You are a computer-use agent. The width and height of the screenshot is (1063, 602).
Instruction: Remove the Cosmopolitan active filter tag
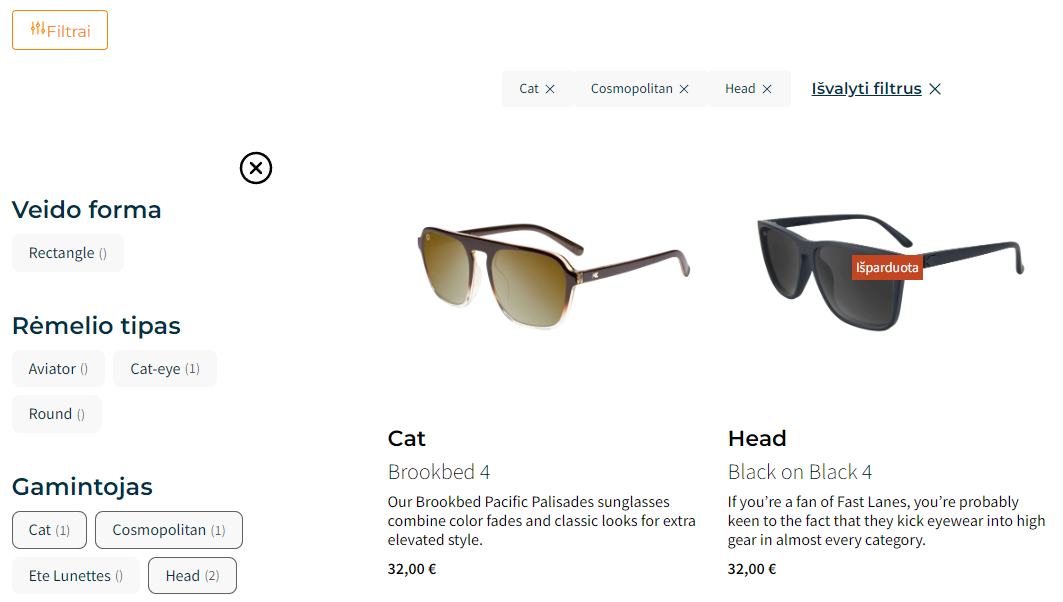tap(684, 89)
